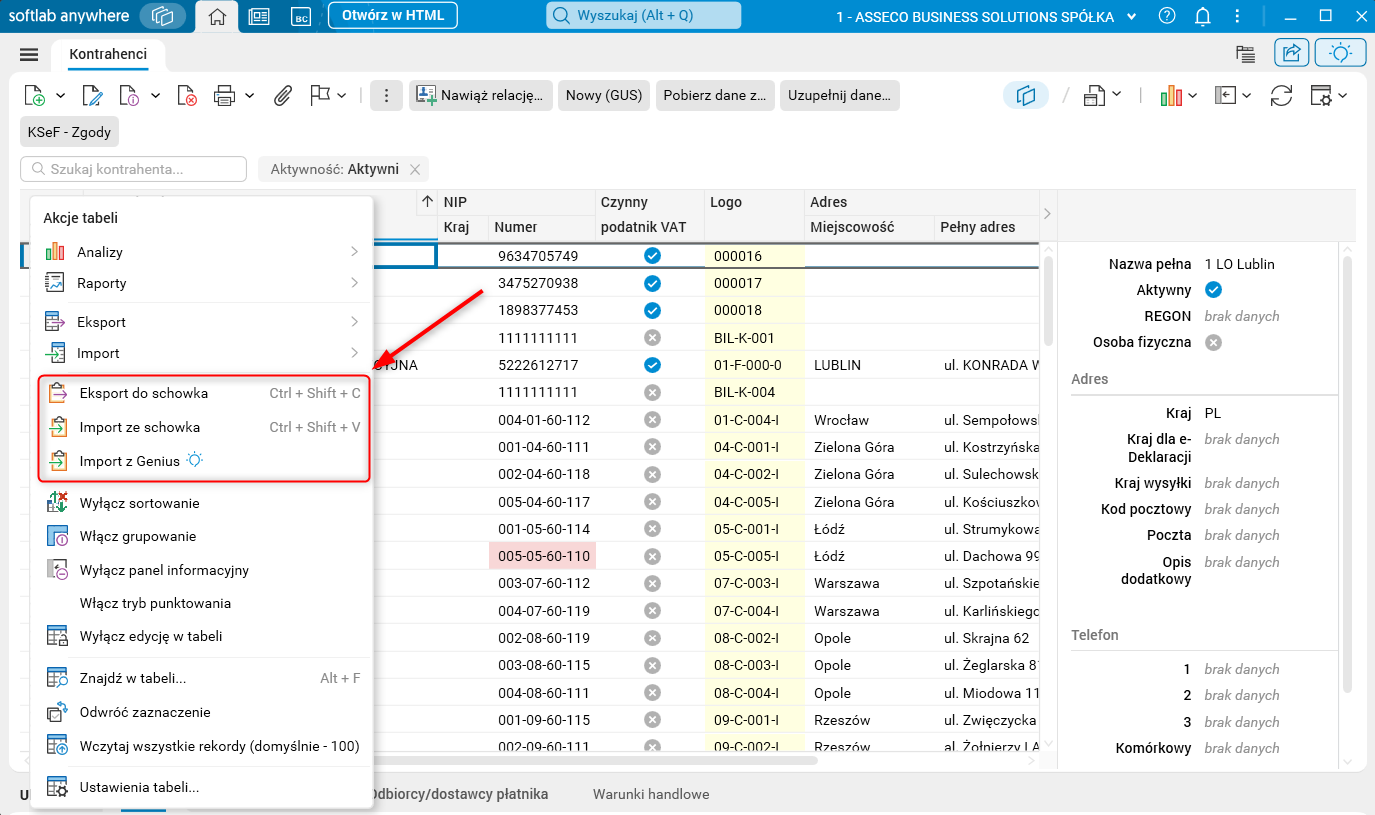This screenshot has width=1375, height=815.
Task: Go to the home screen icon
Action: point(217,16)
